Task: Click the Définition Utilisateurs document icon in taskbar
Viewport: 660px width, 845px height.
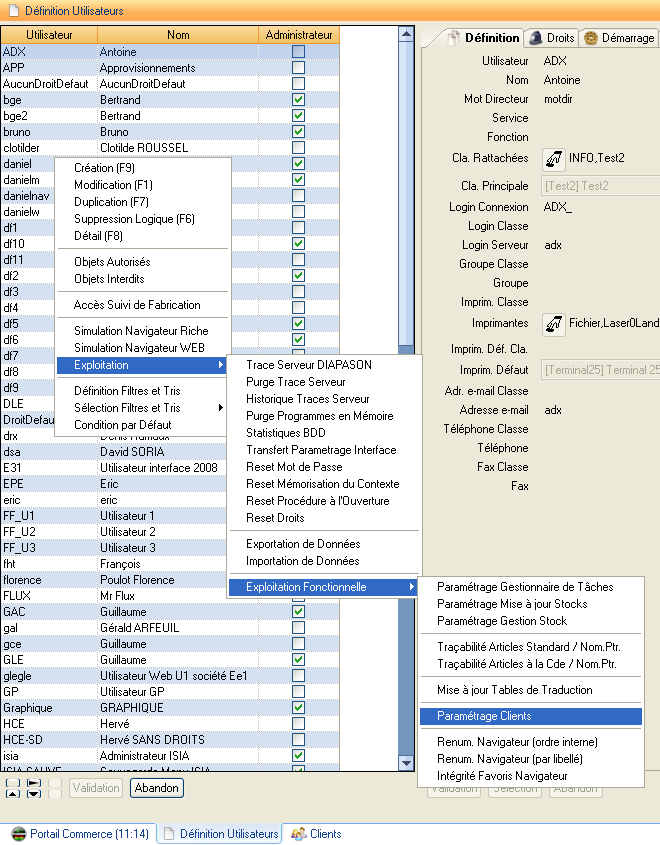Action: (169, 834)
